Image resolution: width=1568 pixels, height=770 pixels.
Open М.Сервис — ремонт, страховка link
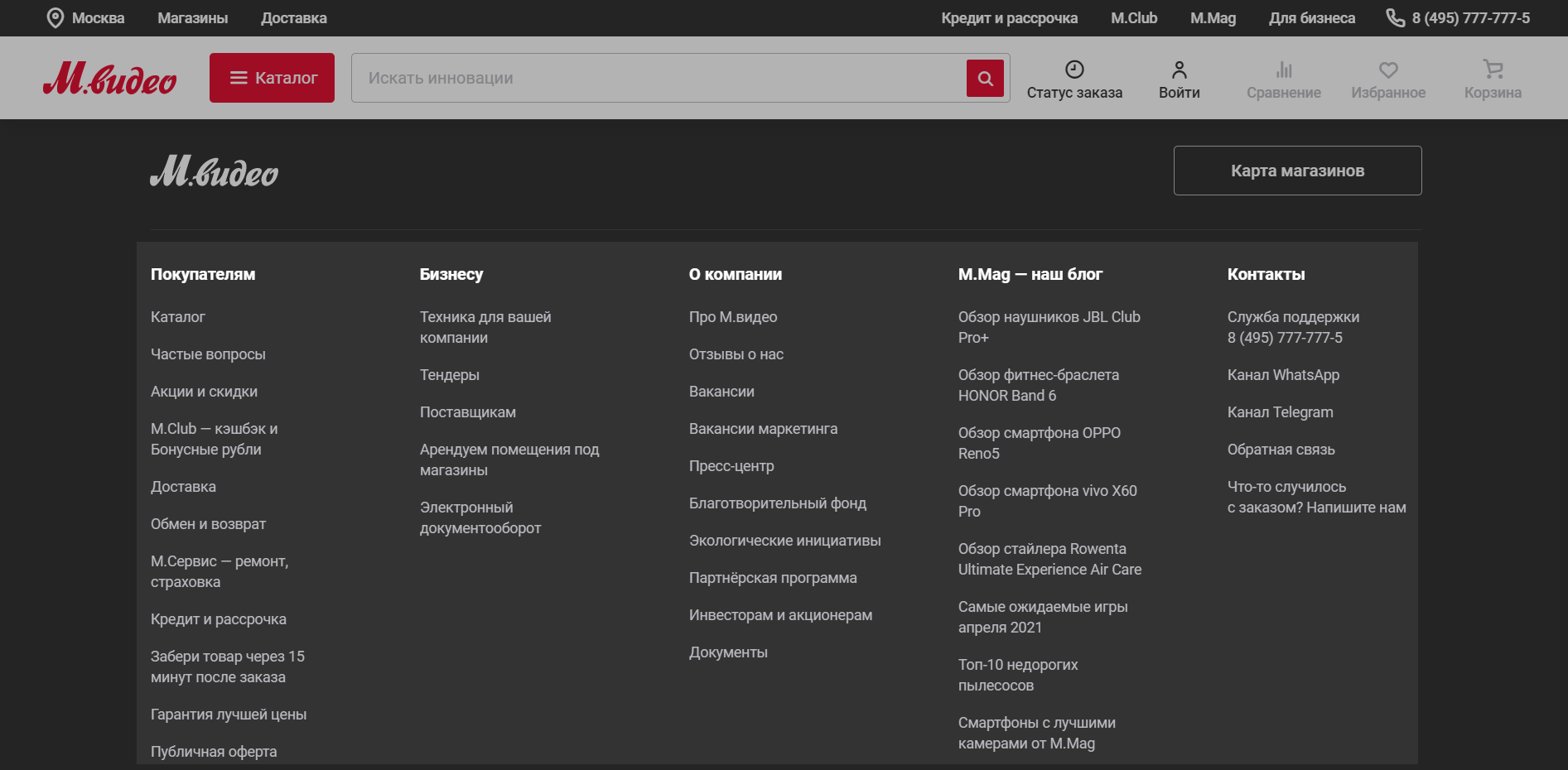[x=220, y=571]
